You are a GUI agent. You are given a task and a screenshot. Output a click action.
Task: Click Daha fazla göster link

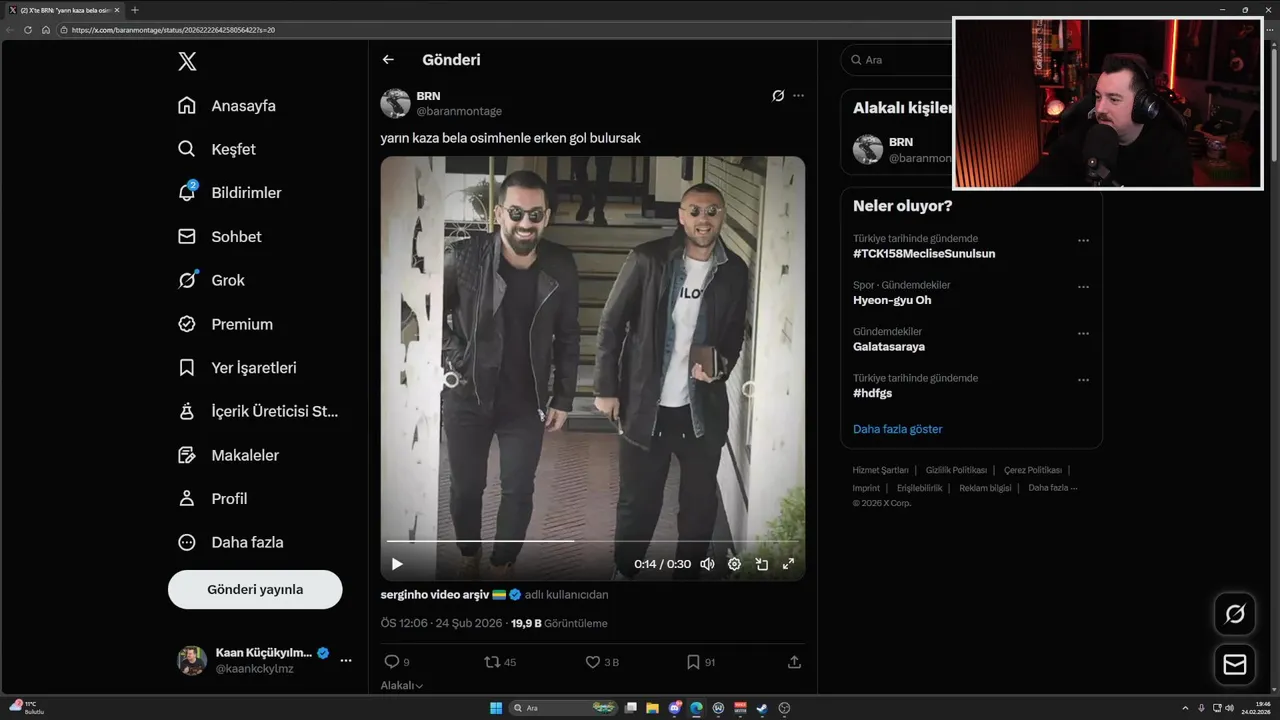[898, 429]
